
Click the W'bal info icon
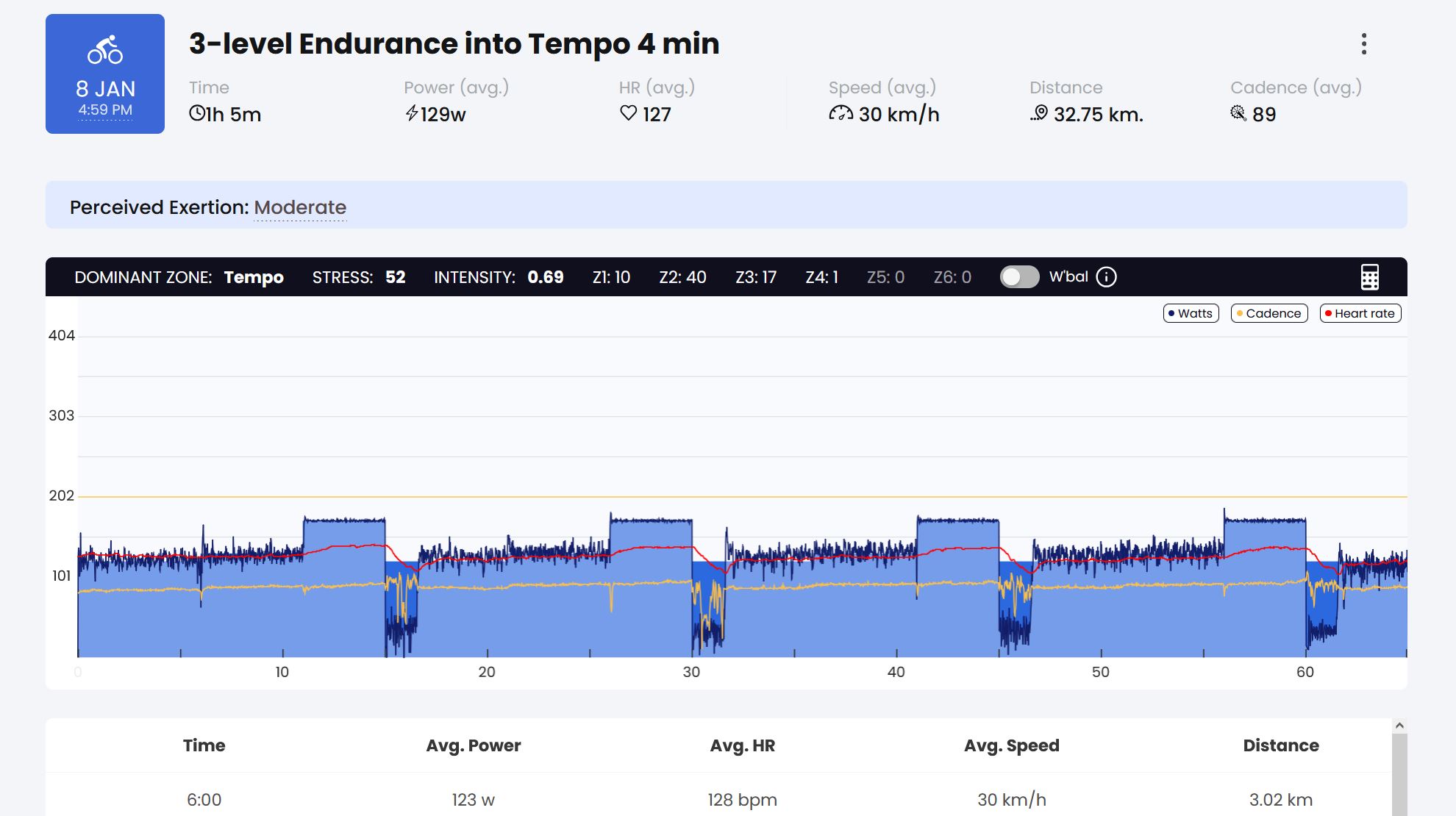tap(1106, 277)
